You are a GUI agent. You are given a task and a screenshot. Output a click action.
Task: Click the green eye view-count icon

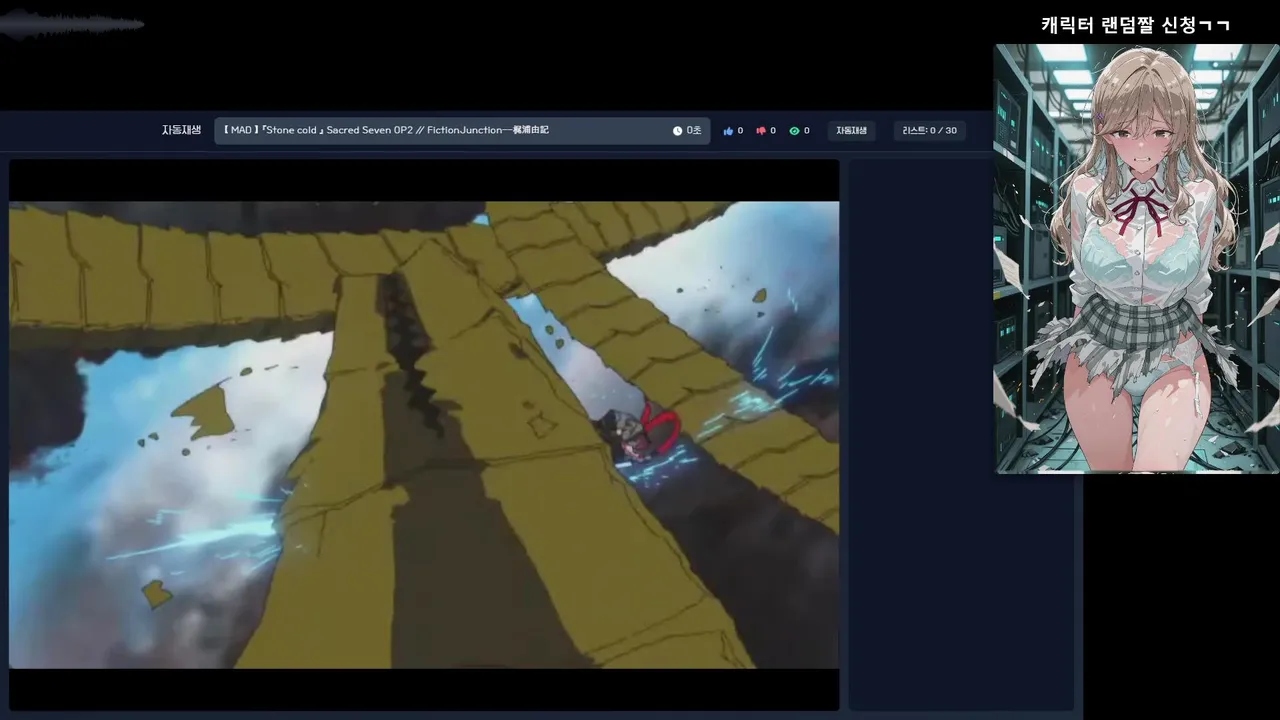794,131
